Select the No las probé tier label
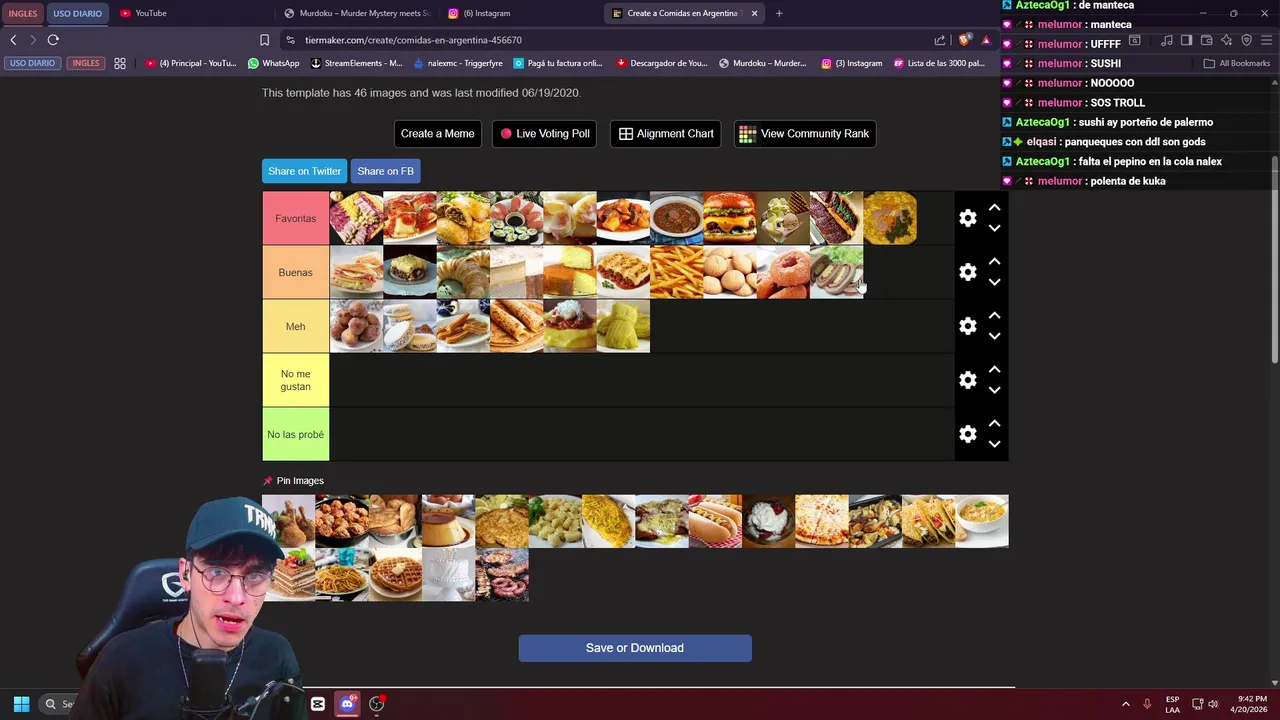The width and height of the screenshot is (1280, 720). coord(295,434)
